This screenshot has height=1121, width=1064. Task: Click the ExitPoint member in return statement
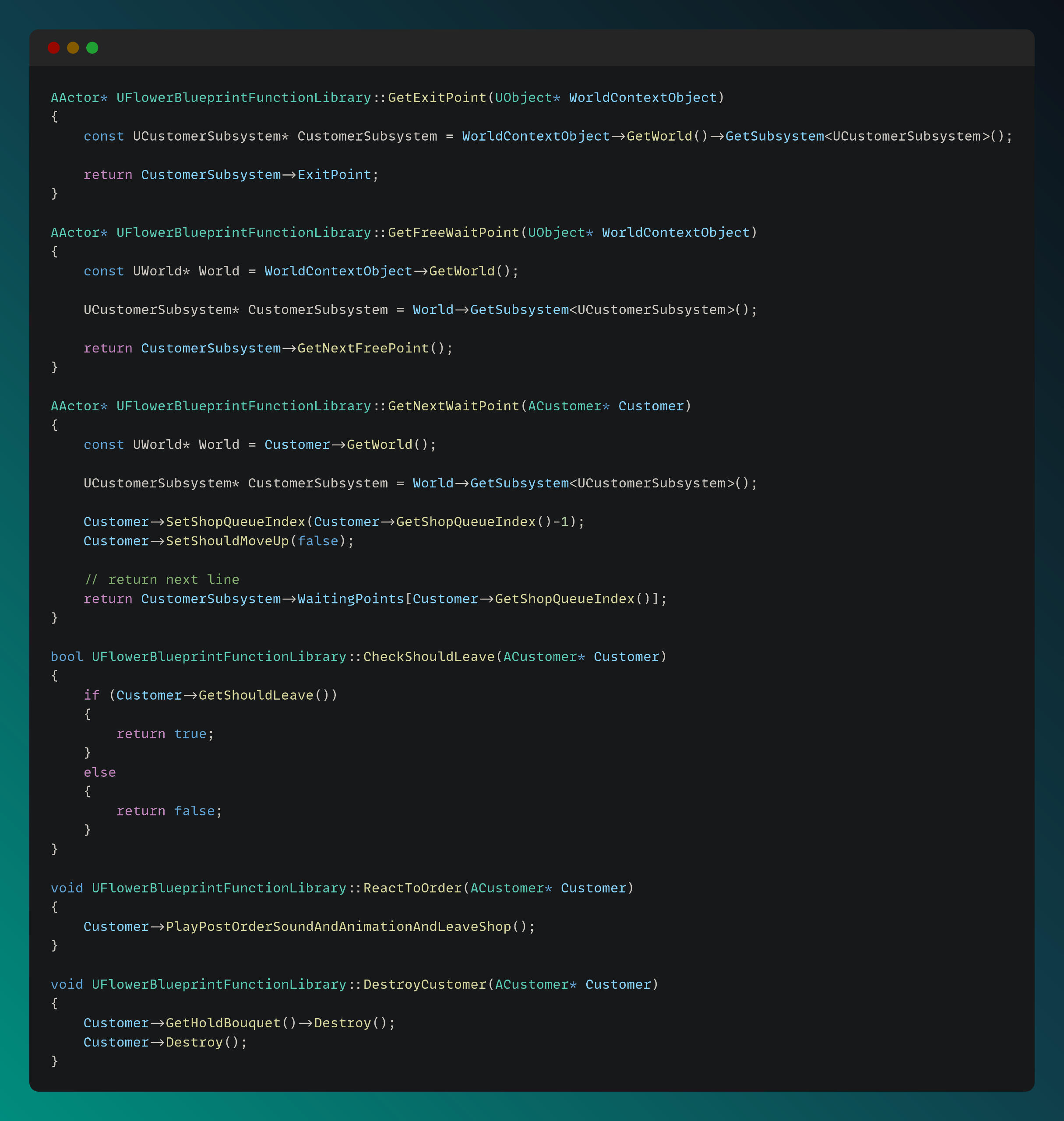334,175
